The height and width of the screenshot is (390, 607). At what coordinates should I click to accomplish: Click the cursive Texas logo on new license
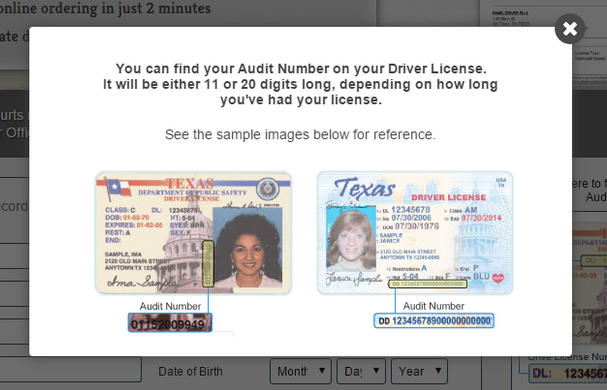365,189
